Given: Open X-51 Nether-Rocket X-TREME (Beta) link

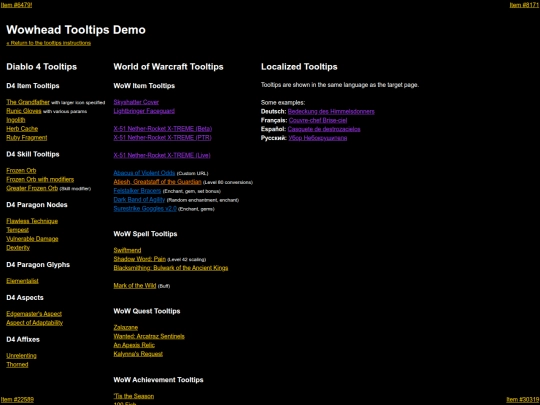Looking at the screenshot, I should point(163,129).
